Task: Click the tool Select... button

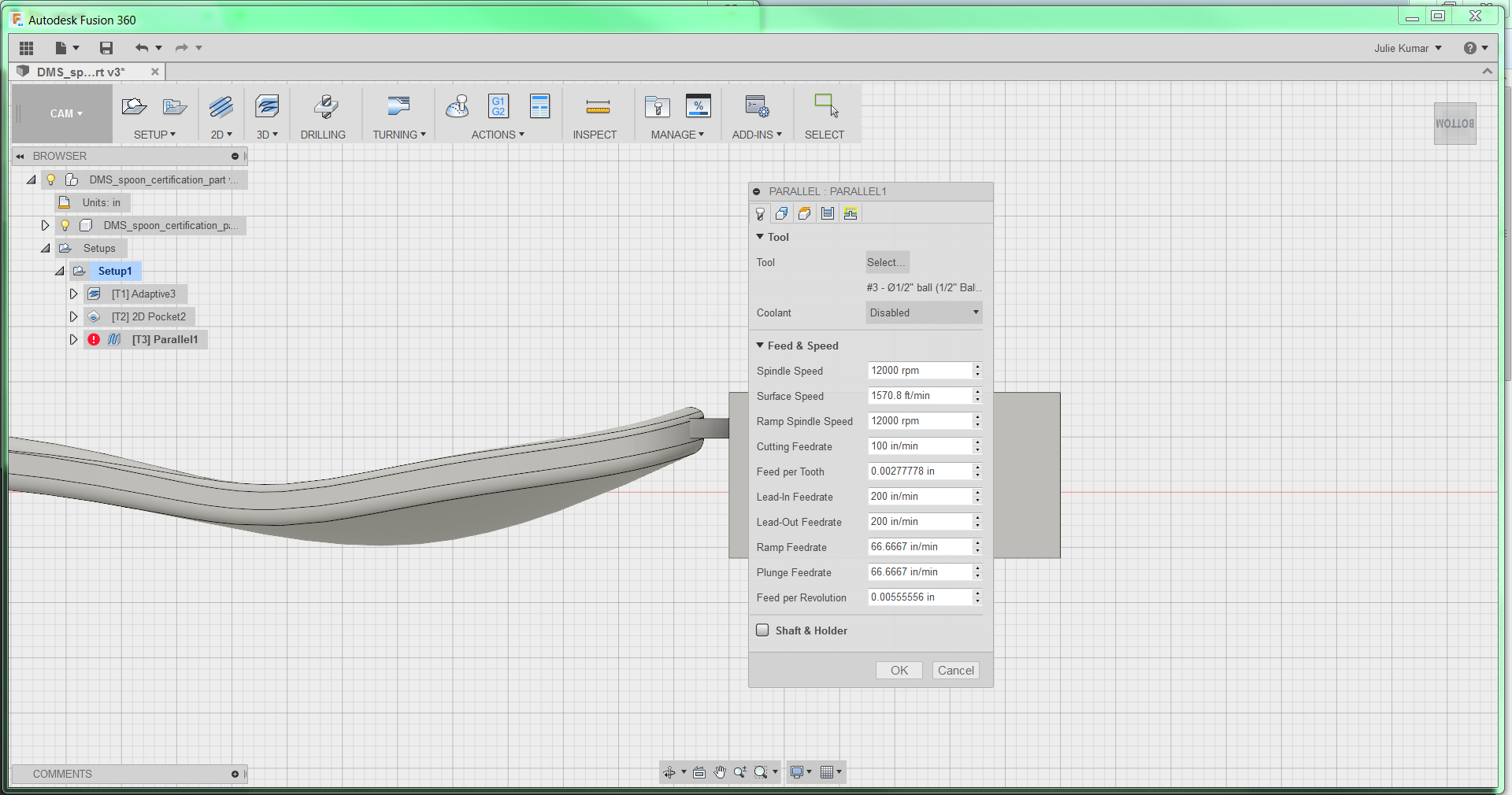Action: (888, 262)
